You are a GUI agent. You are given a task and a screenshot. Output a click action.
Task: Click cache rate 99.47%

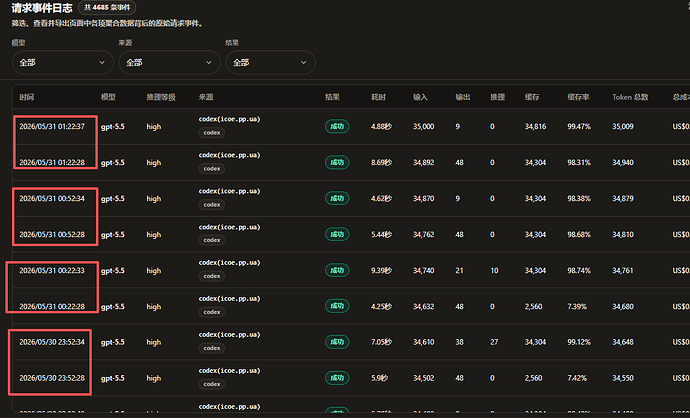pos(579,127)
